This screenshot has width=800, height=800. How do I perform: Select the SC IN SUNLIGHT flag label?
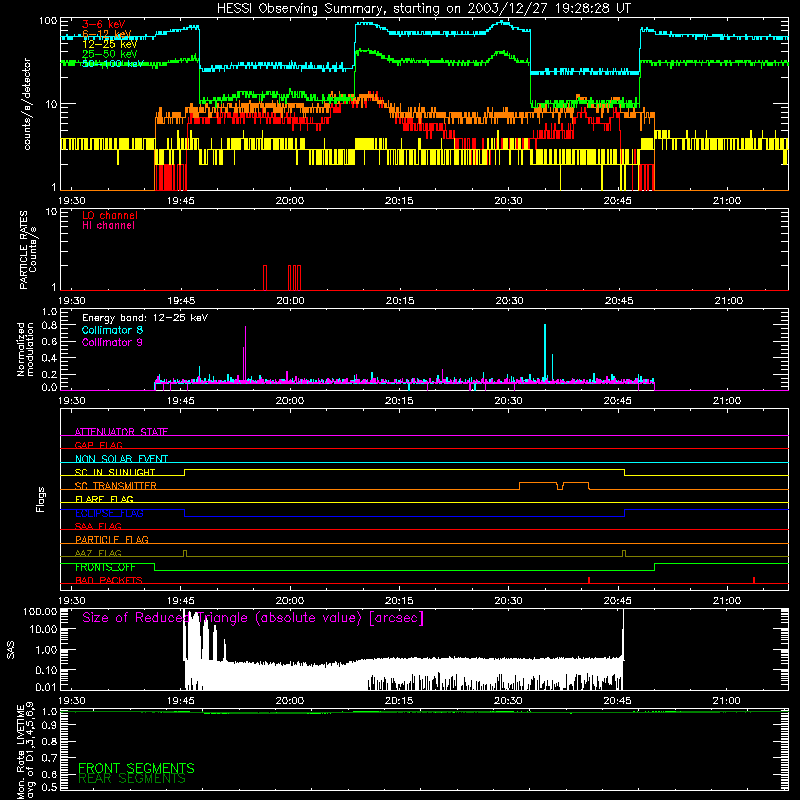(x=115, y=472)
